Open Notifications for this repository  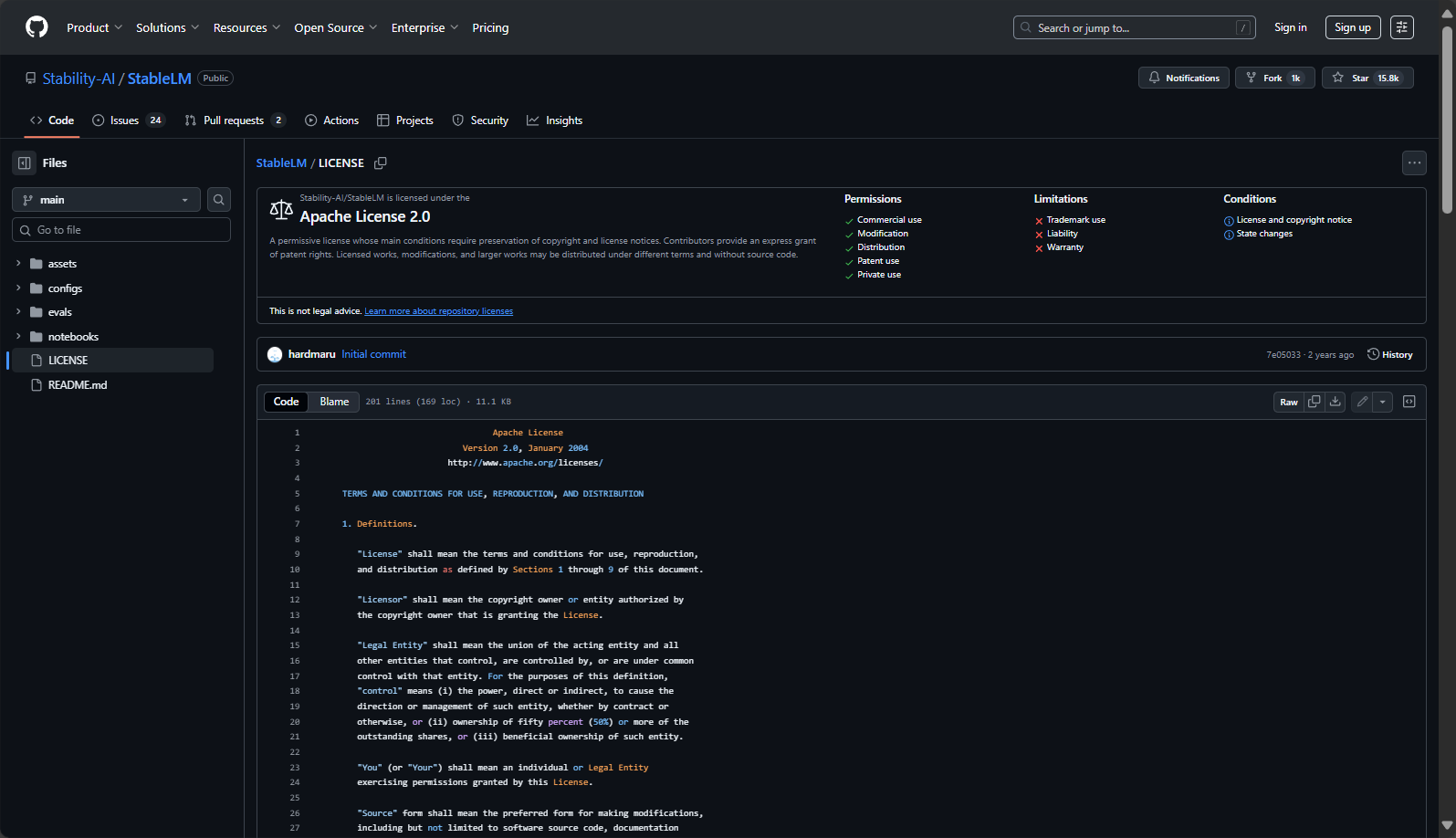pos(1184,78)
